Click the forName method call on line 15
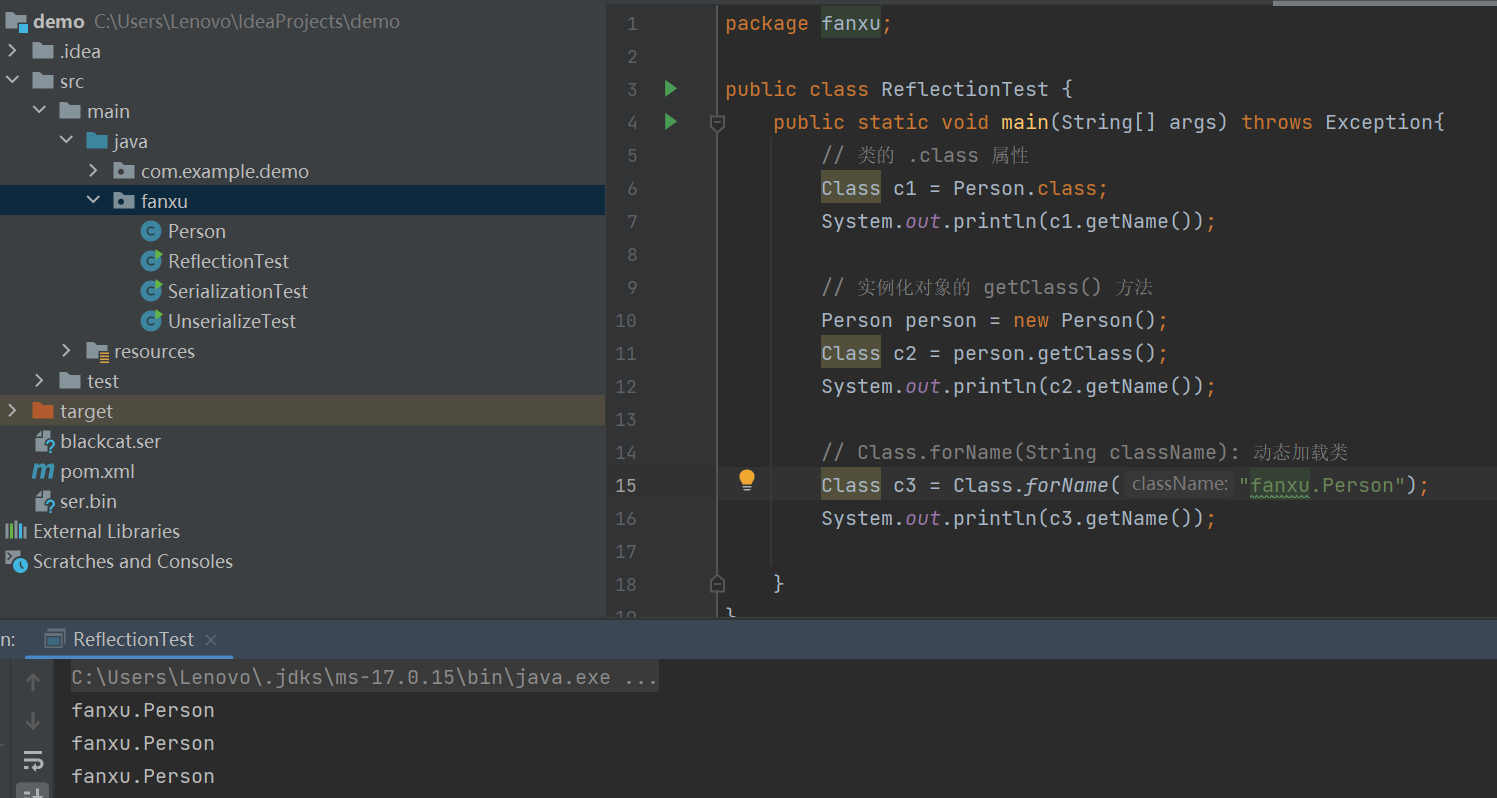1497x798 pixels. 1067,486
